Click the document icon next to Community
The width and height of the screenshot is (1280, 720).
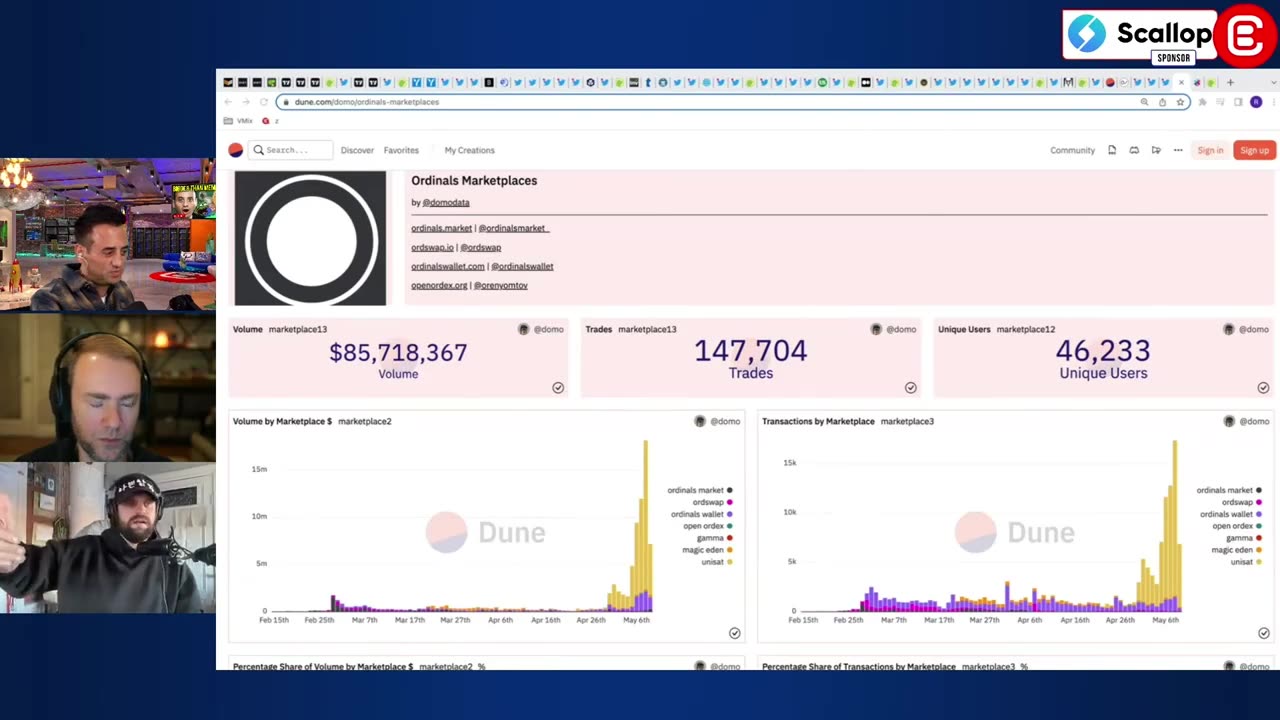(1112, 150)
